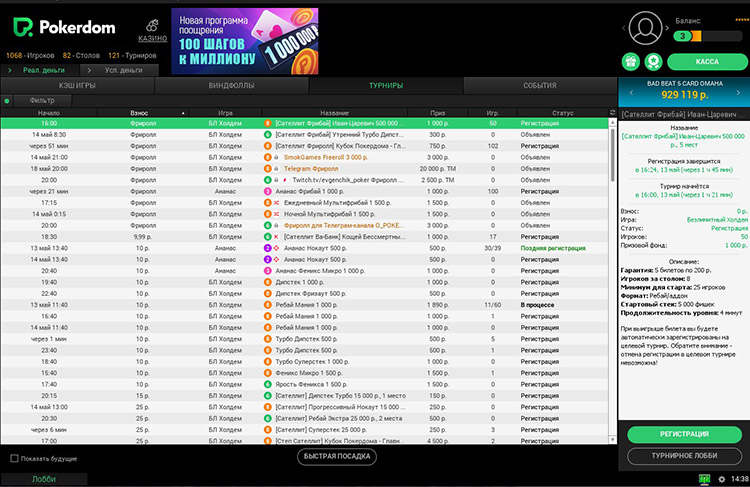Check the Показать будущие checkbox
Viewport: 750px width, 487px height.
(14, 458)
